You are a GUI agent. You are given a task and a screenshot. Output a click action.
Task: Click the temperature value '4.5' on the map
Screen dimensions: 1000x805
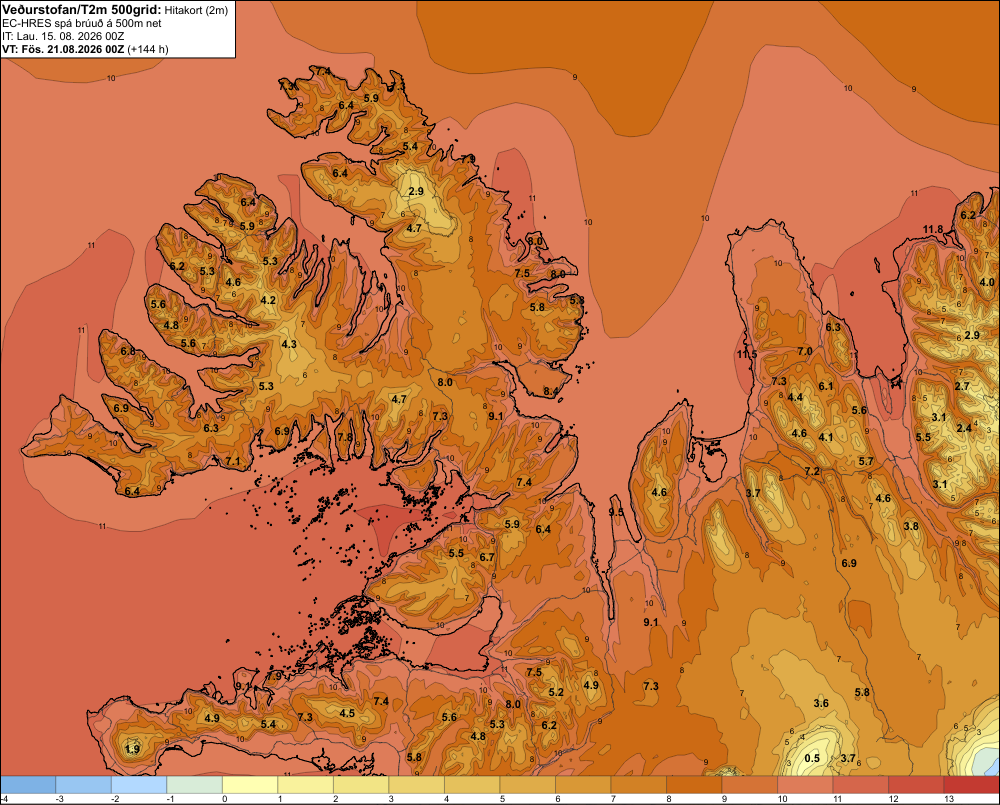[x=347, y=713]
